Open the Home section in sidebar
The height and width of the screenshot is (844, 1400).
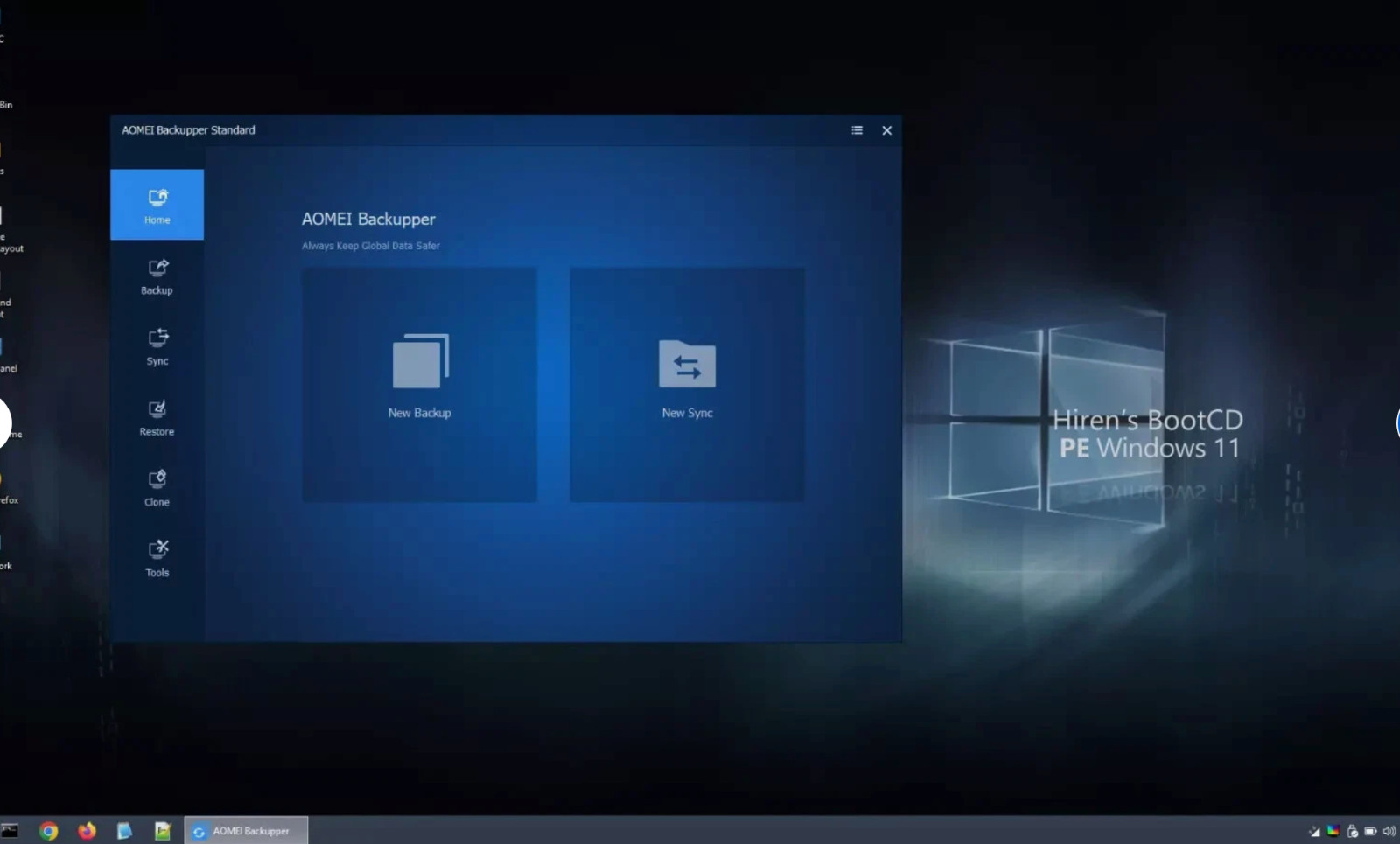click(x=157, y=205)
